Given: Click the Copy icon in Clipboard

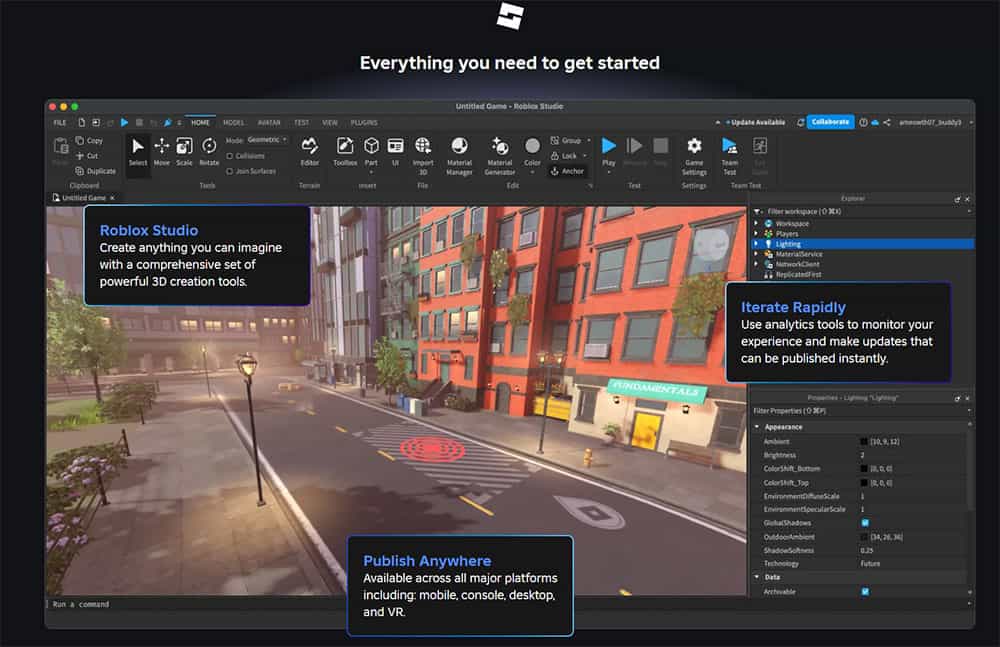Looking at the screenshot, I should click(x=80, y=140).
